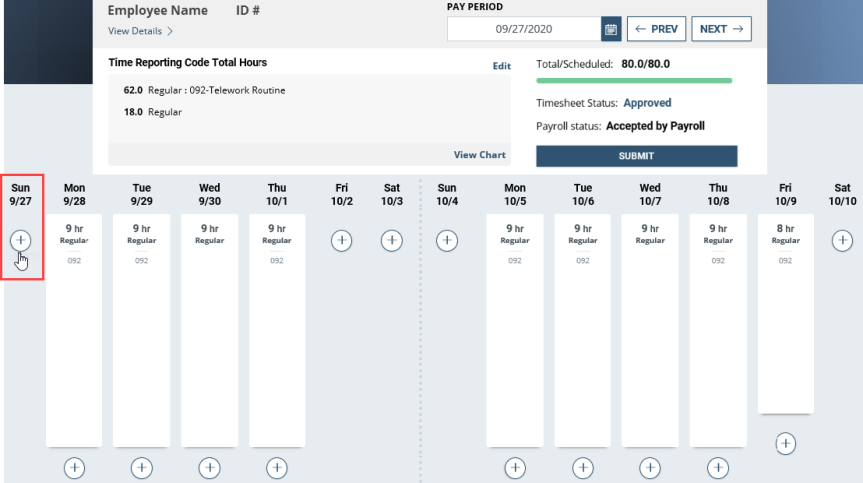Select the 62.0 Regular Telework Routine row
This screenshot has height=483, width=863.
pos(204,90)
